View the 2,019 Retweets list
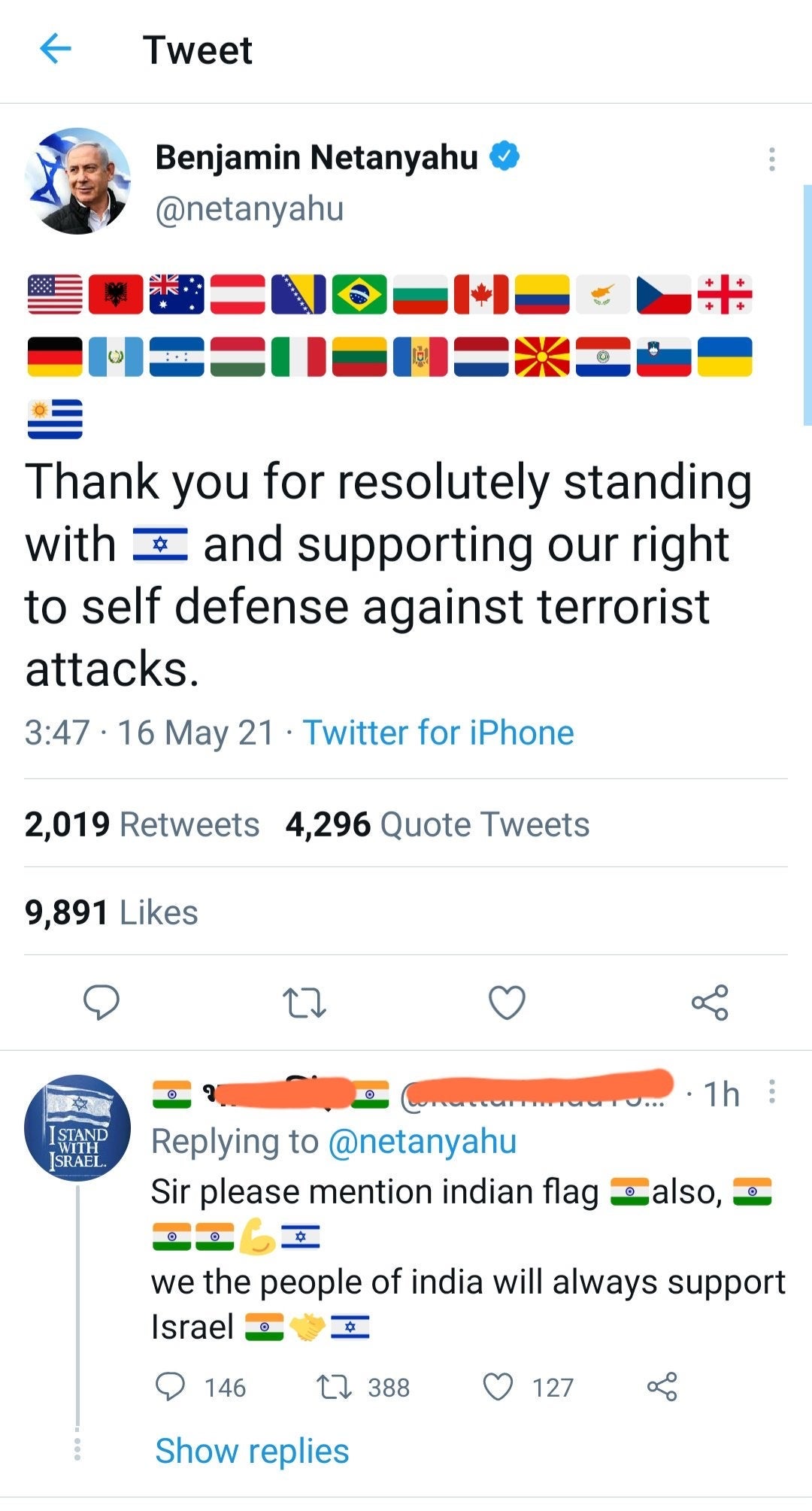Screen dimensions: 812x1511 142,824
